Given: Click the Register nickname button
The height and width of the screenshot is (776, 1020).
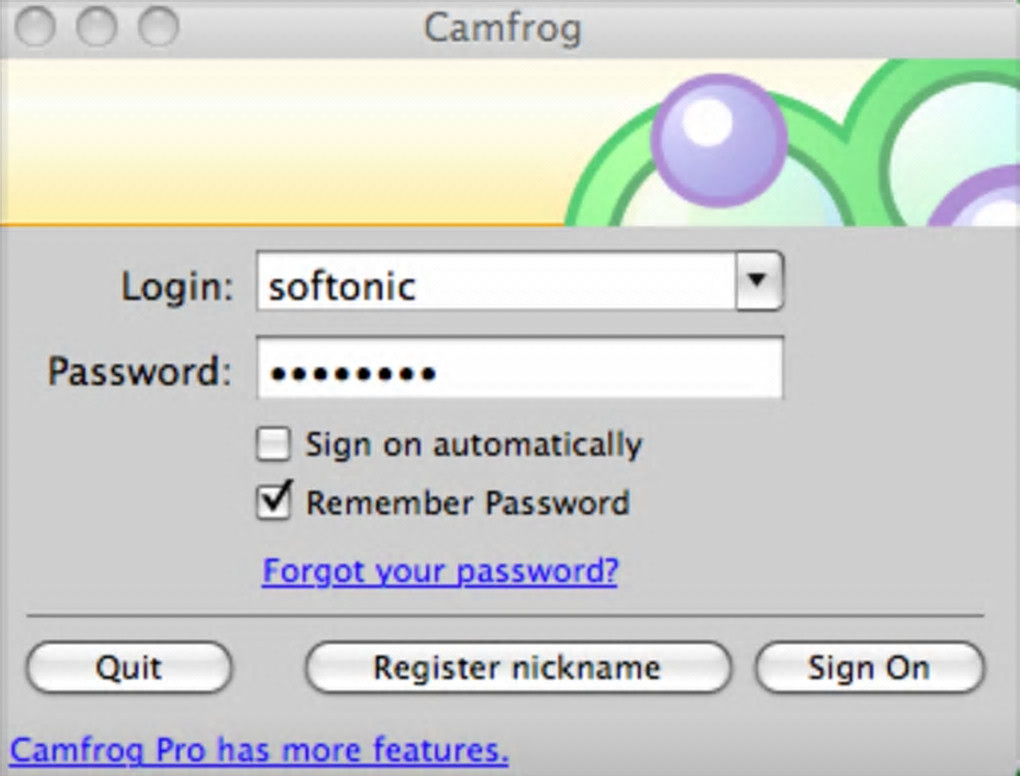Looking at the screenshot, I should [517, 668].
